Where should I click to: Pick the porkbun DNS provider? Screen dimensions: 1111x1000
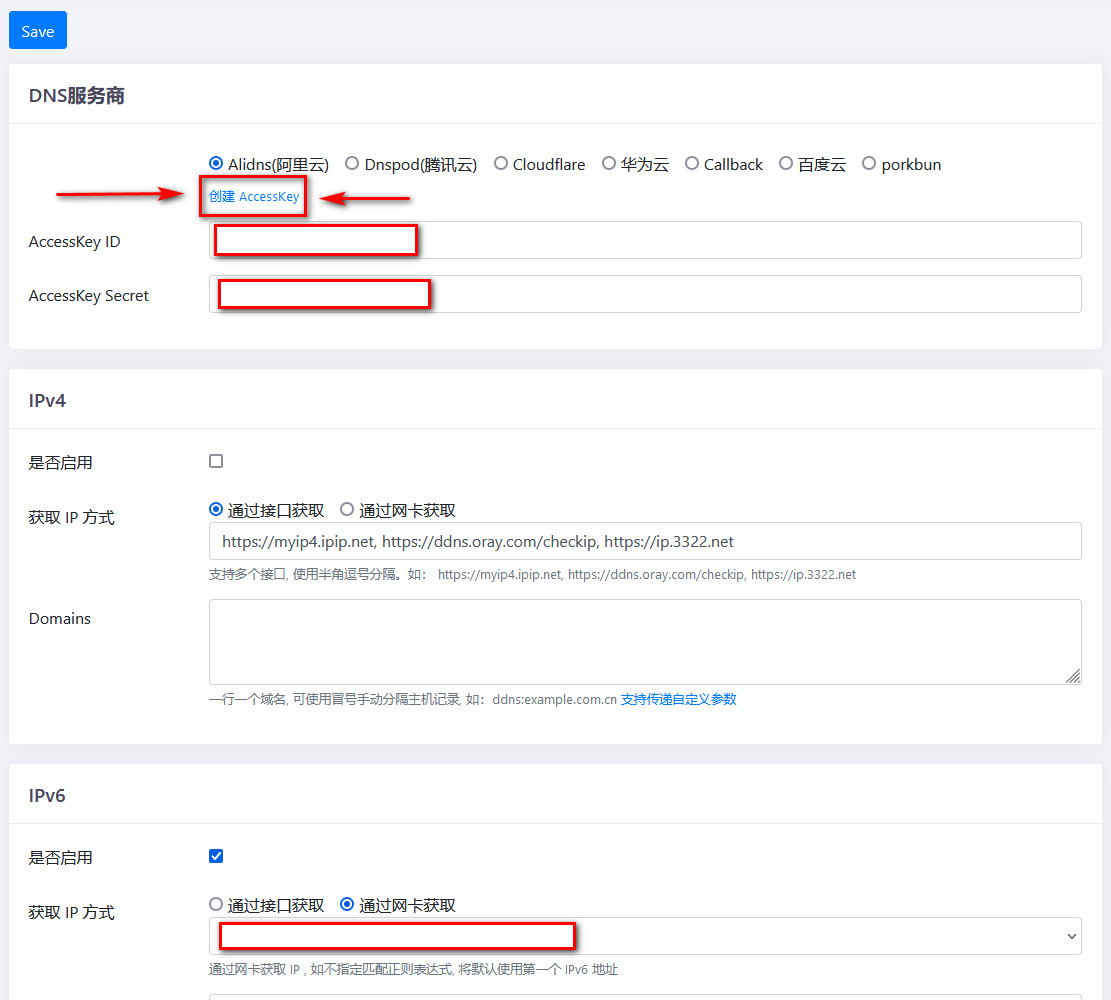click(x=869, y=163)
